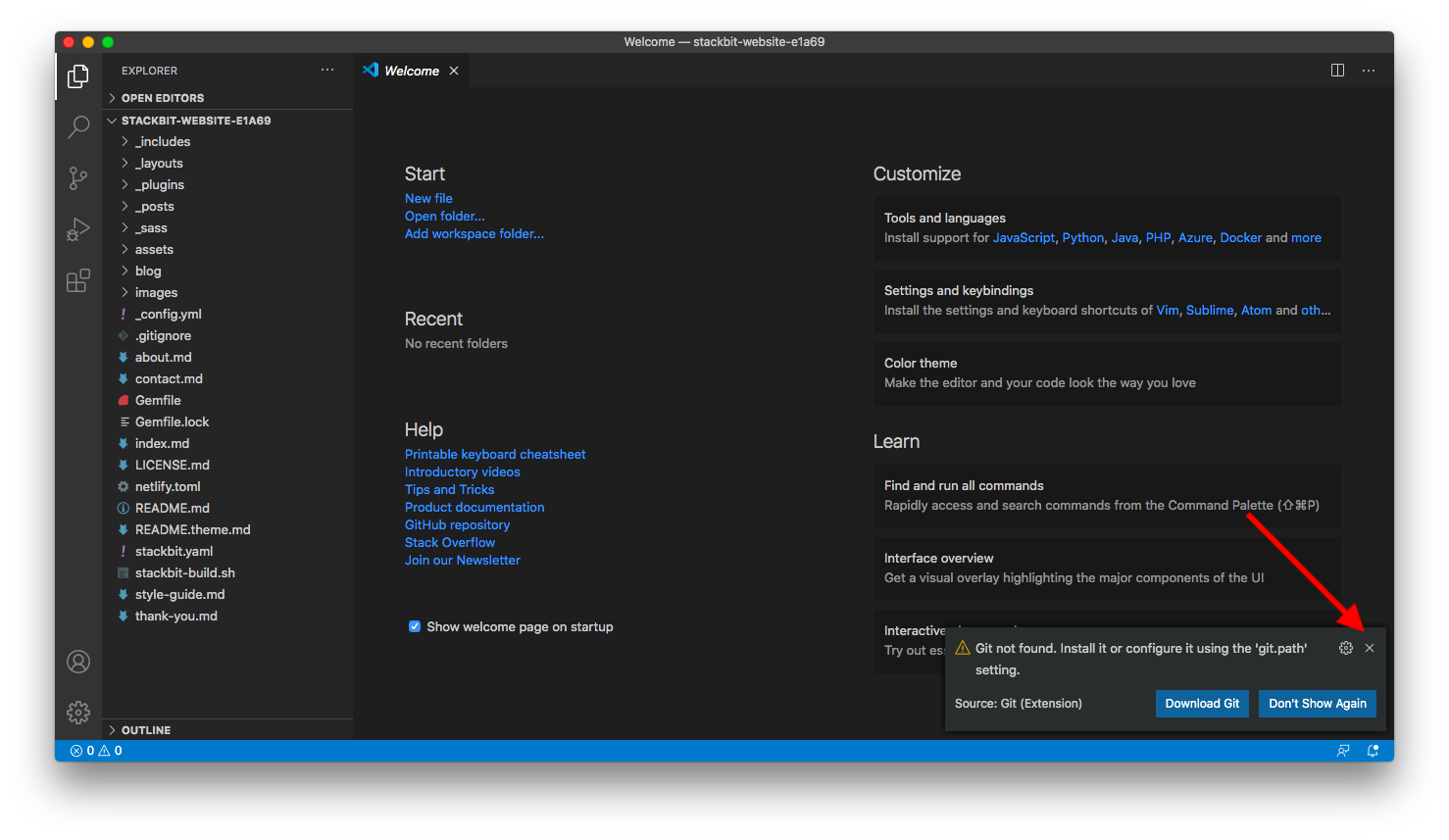Click the Don't Show Again button
1449x840 pixels.
tap(1318, 704)
